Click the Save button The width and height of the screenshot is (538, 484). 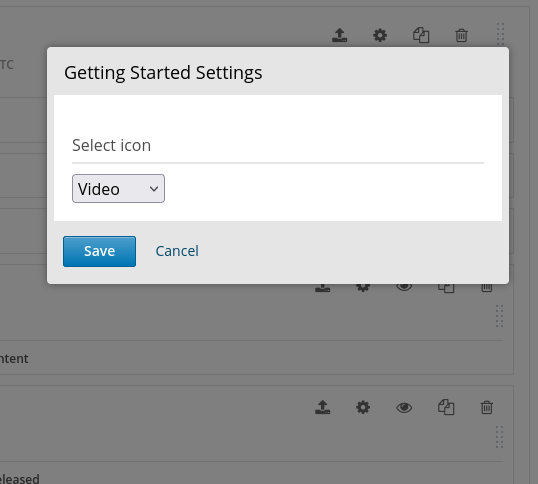coord(100,251)
